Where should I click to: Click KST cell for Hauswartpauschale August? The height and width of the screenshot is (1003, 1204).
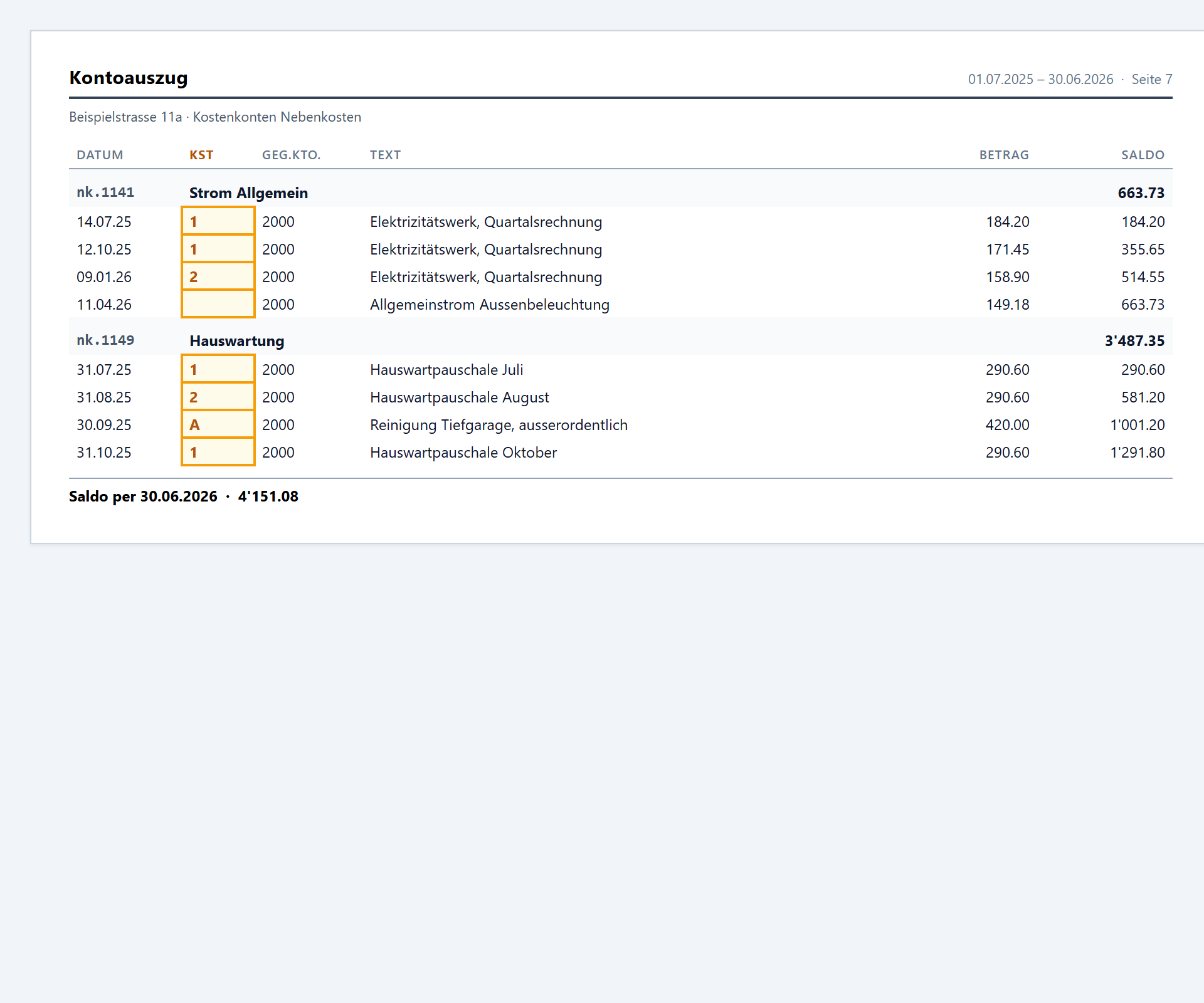(x=218, y=397)
